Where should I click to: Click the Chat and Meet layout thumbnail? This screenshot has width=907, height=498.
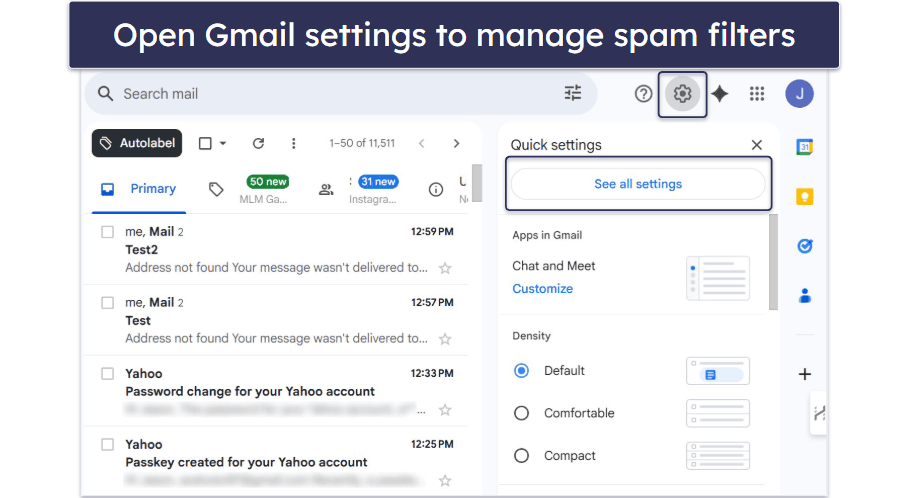tap(718, 279)
